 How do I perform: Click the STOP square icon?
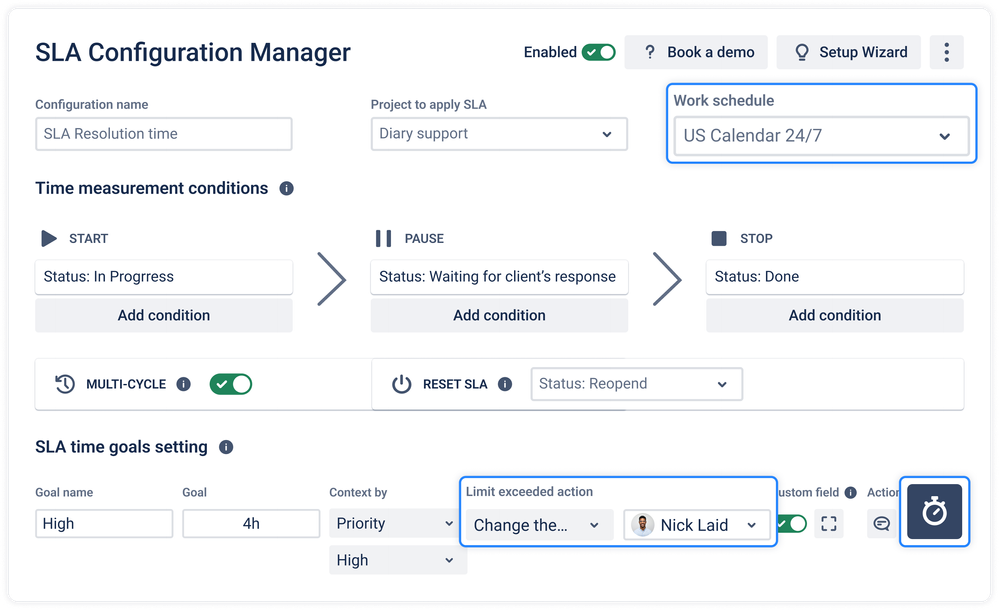point(719,238)
